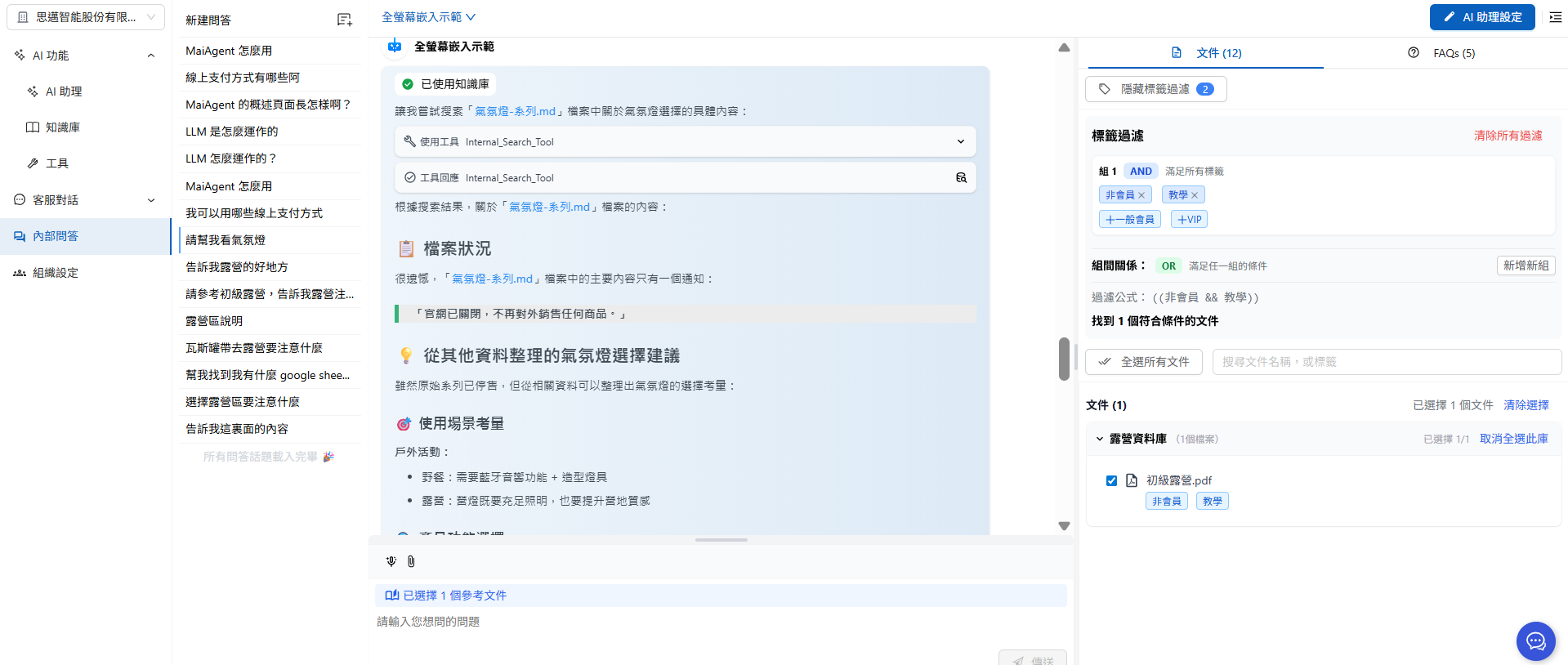Open 知識庫 in the sidebar
The height and width of the screenshot is (665, 1568).
62,127
